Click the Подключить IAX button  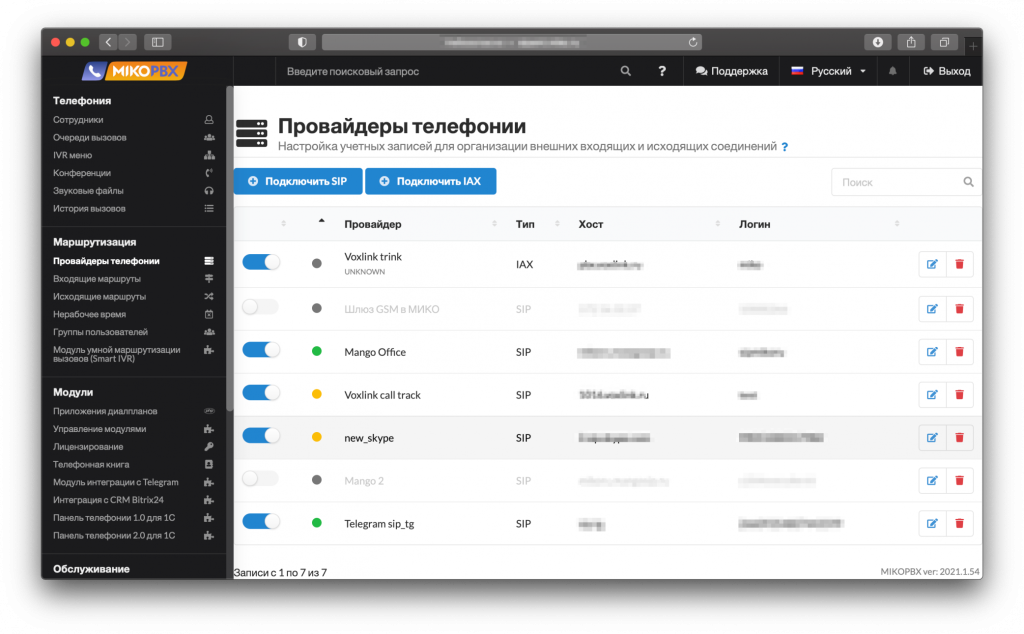point(430,181)
